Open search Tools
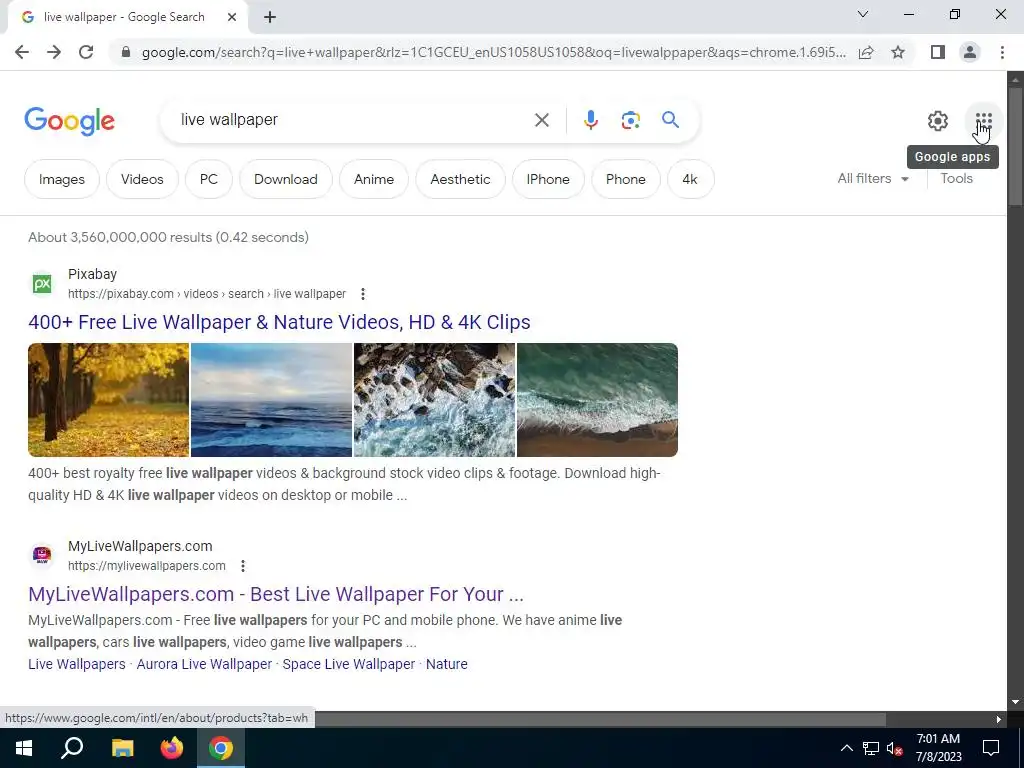This screenshot has width=1024, height=768. tap(956, 179)
